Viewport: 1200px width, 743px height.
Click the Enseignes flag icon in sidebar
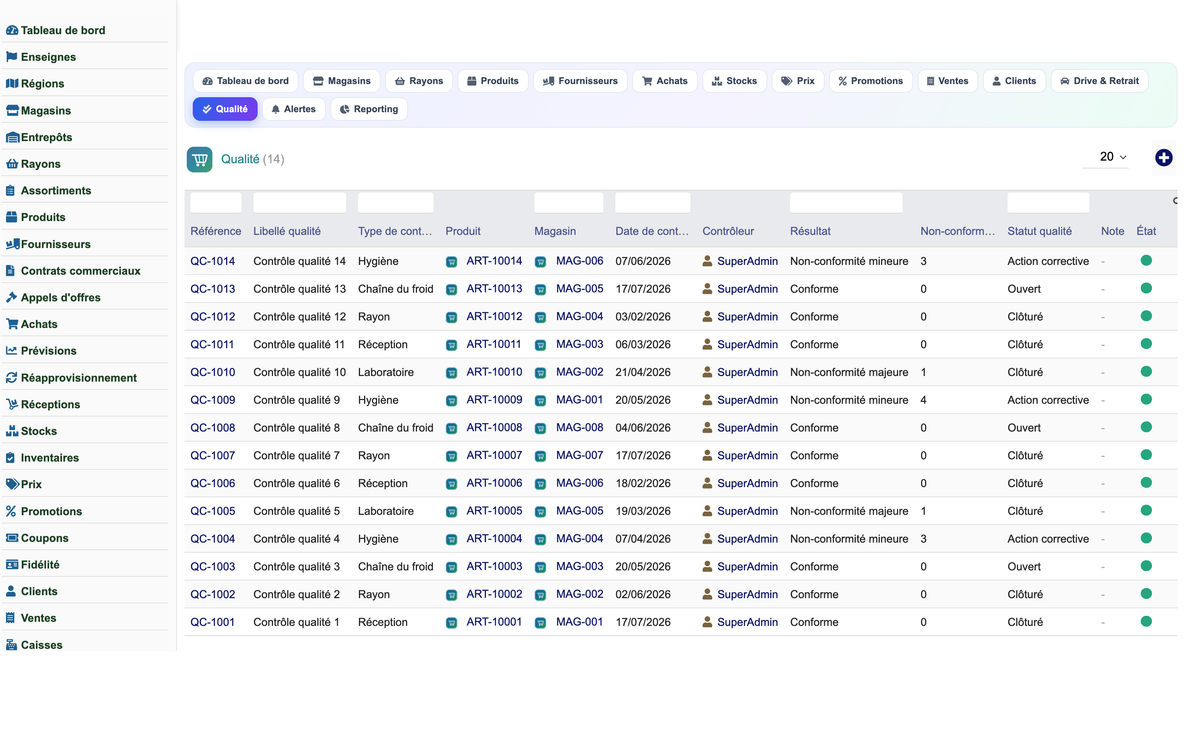coord(12,57)
